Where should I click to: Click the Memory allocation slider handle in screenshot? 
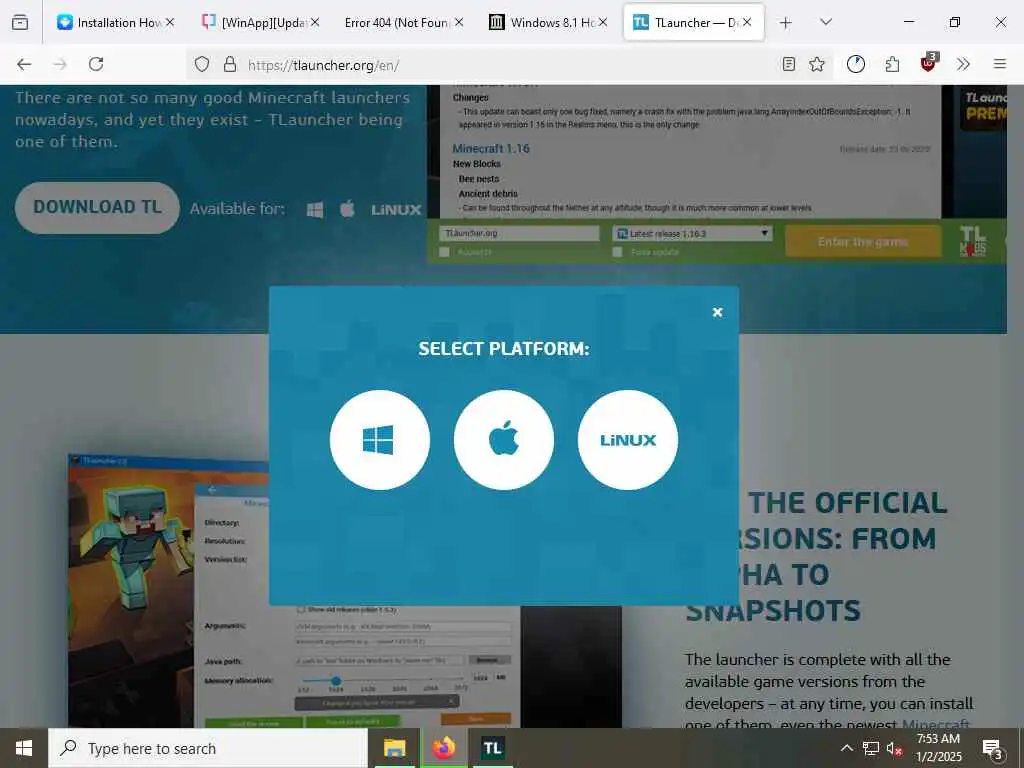[336, 680]
